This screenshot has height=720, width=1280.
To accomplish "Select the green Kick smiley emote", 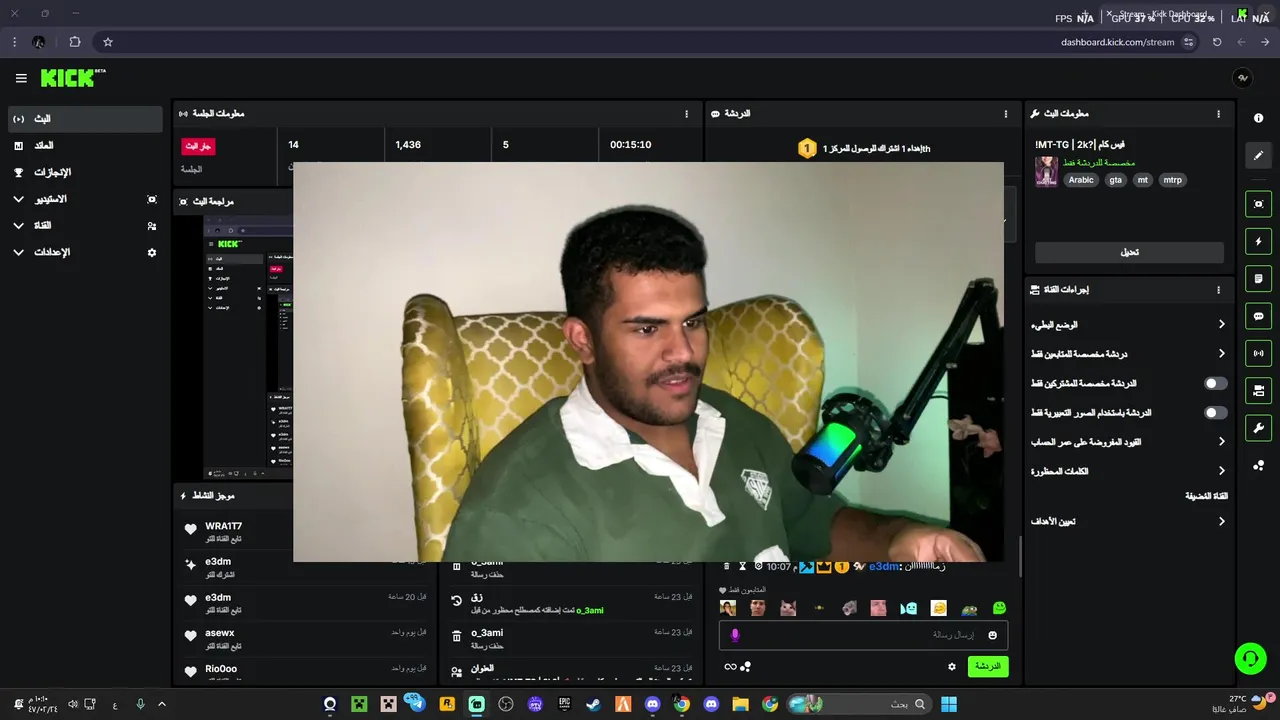I will (x=999, y=608).
